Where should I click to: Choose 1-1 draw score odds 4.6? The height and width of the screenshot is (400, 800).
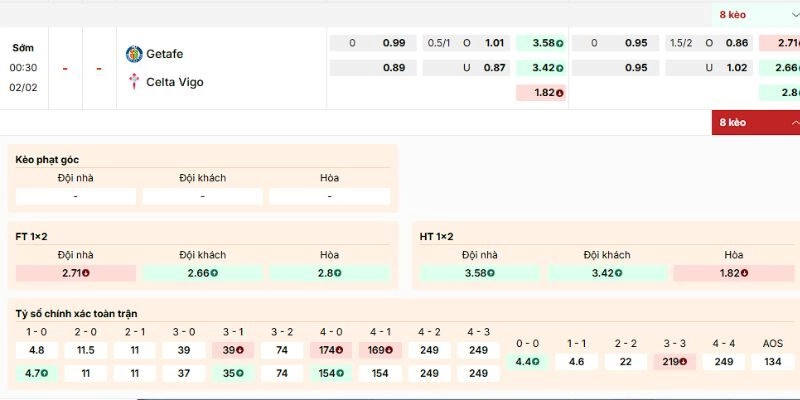pyautogui.click(x=576, y=362)
